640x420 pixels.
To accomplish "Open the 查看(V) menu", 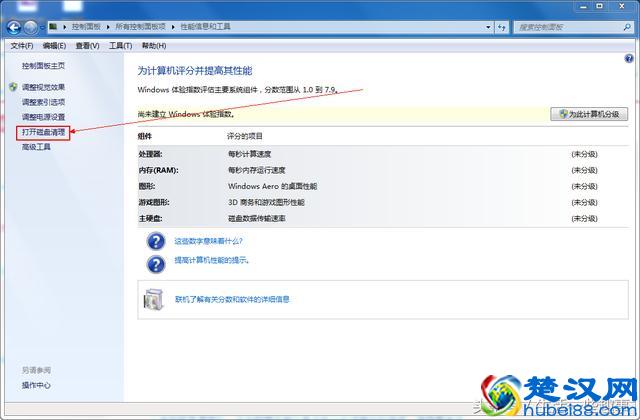I will pyautogui.click(x=87, y=46).
